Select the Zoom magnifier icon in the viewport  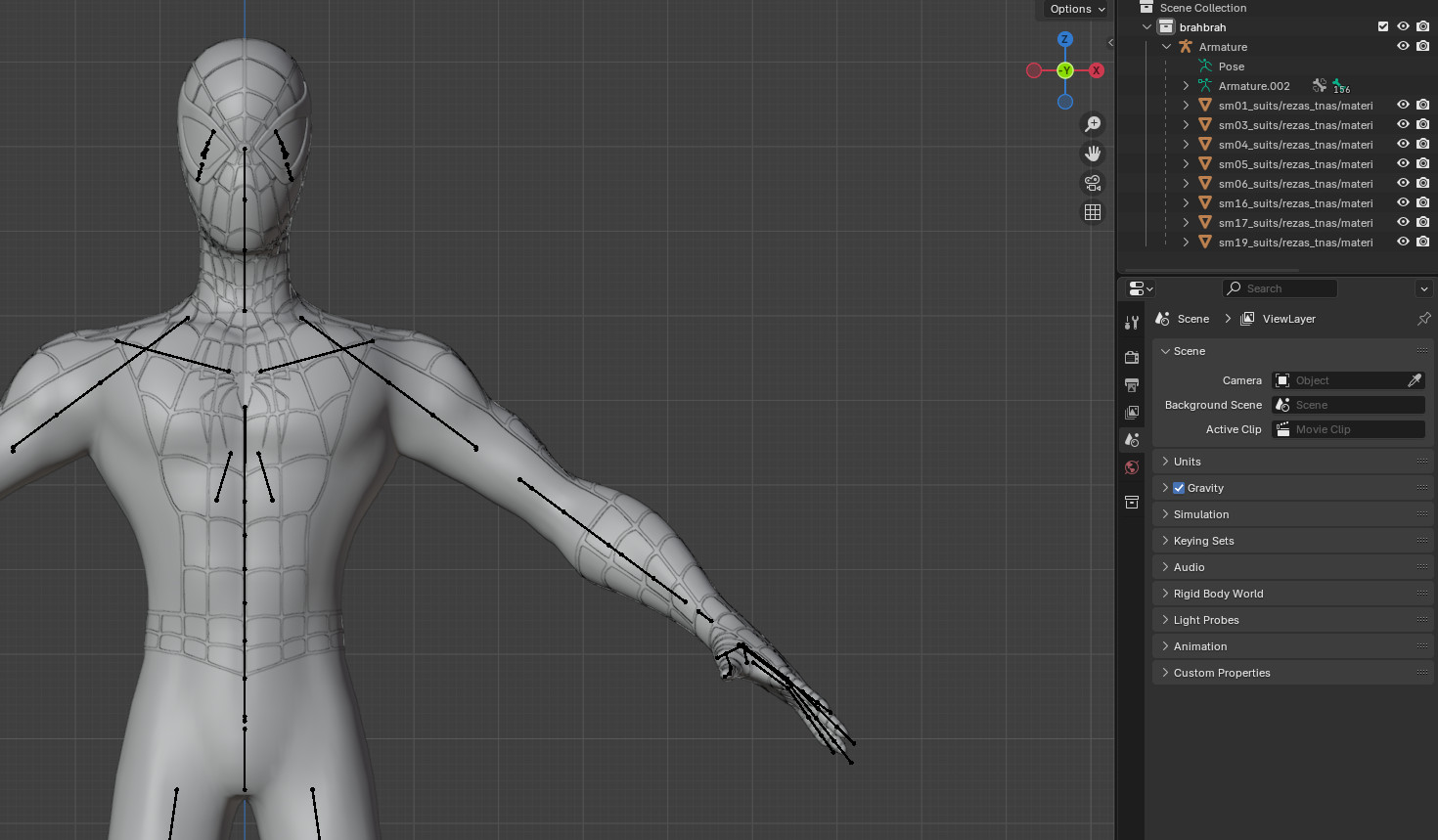pyautogui.click(x=1093, y=123)
